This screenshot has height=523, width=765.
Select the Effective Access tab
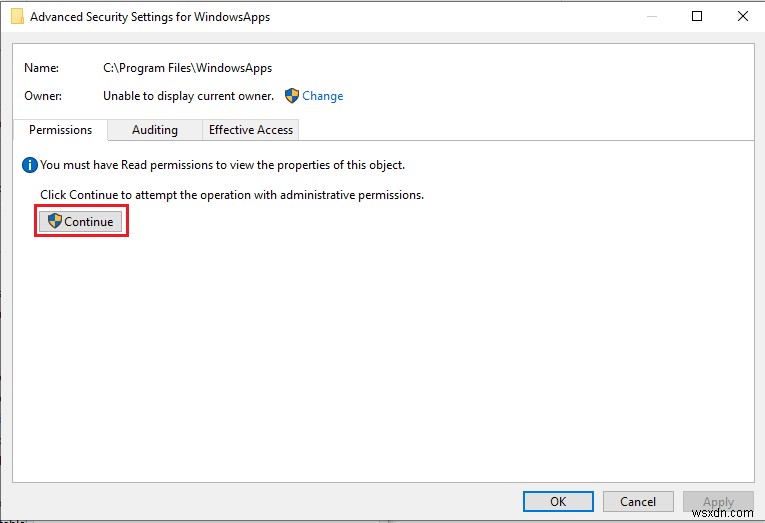pos(251,130)
